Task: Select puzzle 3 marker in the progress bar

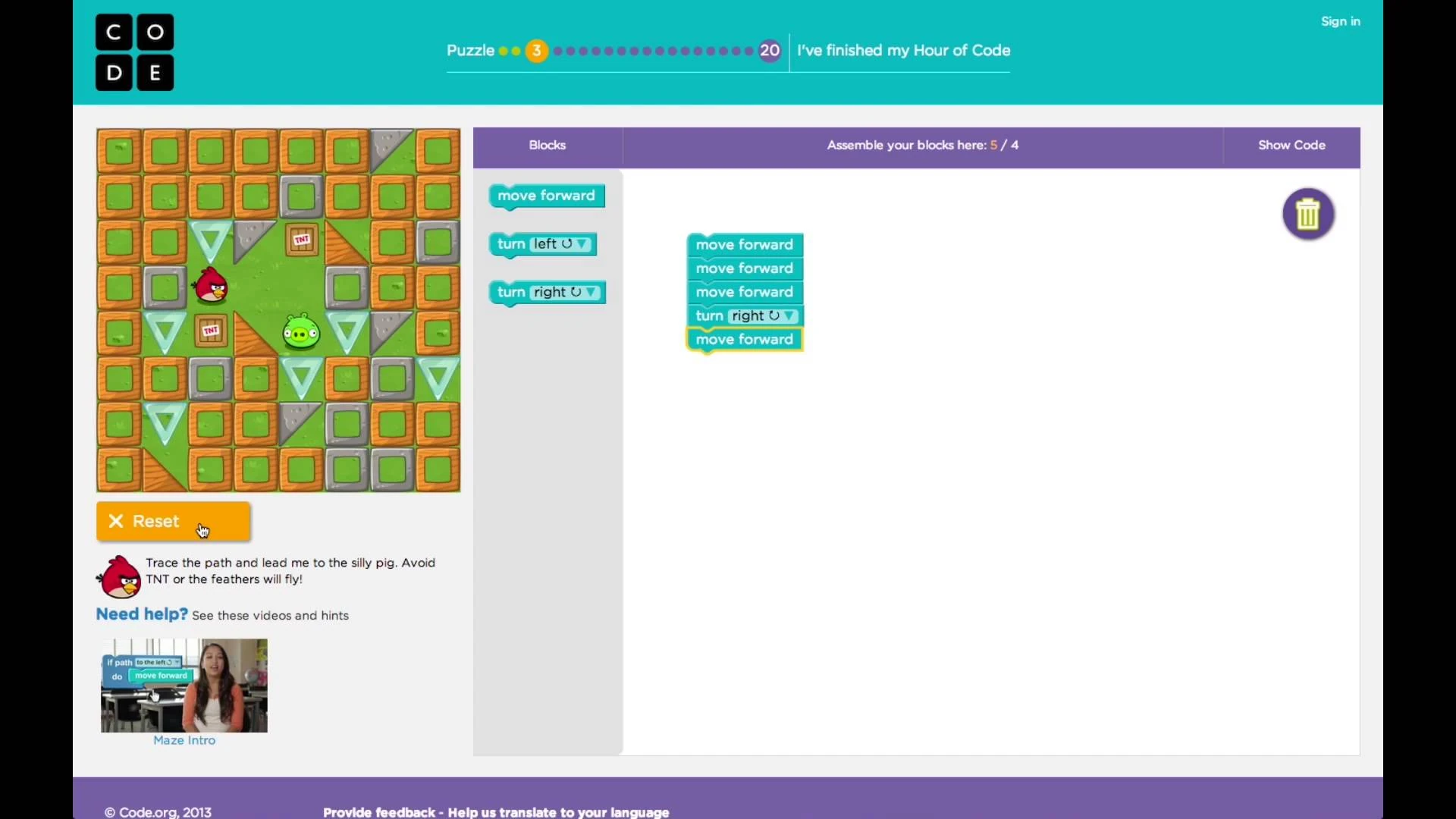Action: click(536, 51)
